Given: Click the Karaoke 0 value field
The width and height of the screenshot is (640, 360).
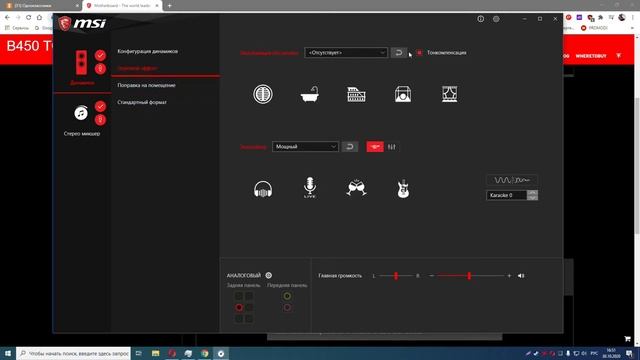Looking at the screenshot, I should click(507, 195).
